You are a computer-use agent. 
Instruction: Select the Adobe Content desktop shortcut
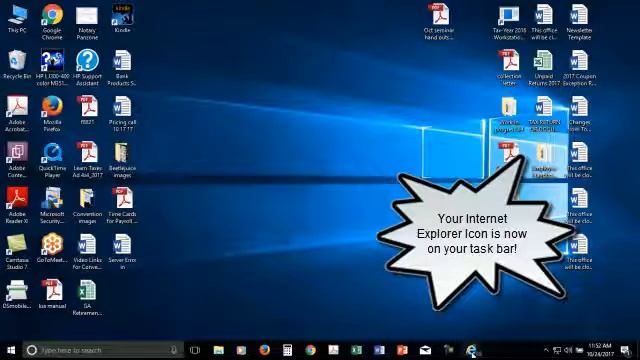[17, 160]
